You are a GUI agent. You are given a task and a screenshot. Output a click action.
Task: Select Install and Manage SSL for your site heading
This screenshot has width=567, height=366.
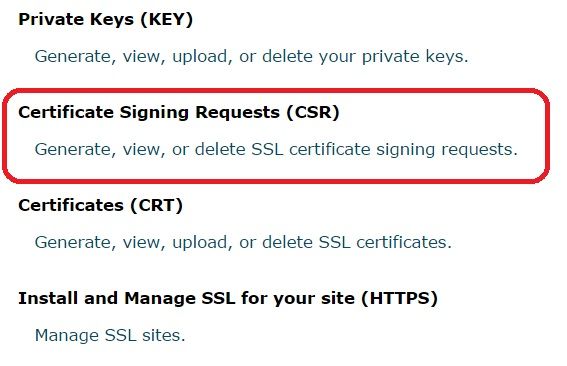(x=228, y=298)
